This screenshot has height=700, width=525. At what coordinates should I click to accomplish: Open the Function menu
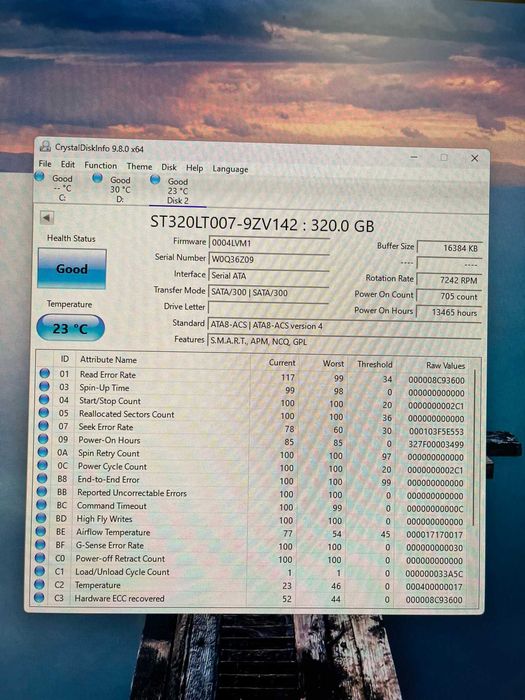click(x=100, y=165)
